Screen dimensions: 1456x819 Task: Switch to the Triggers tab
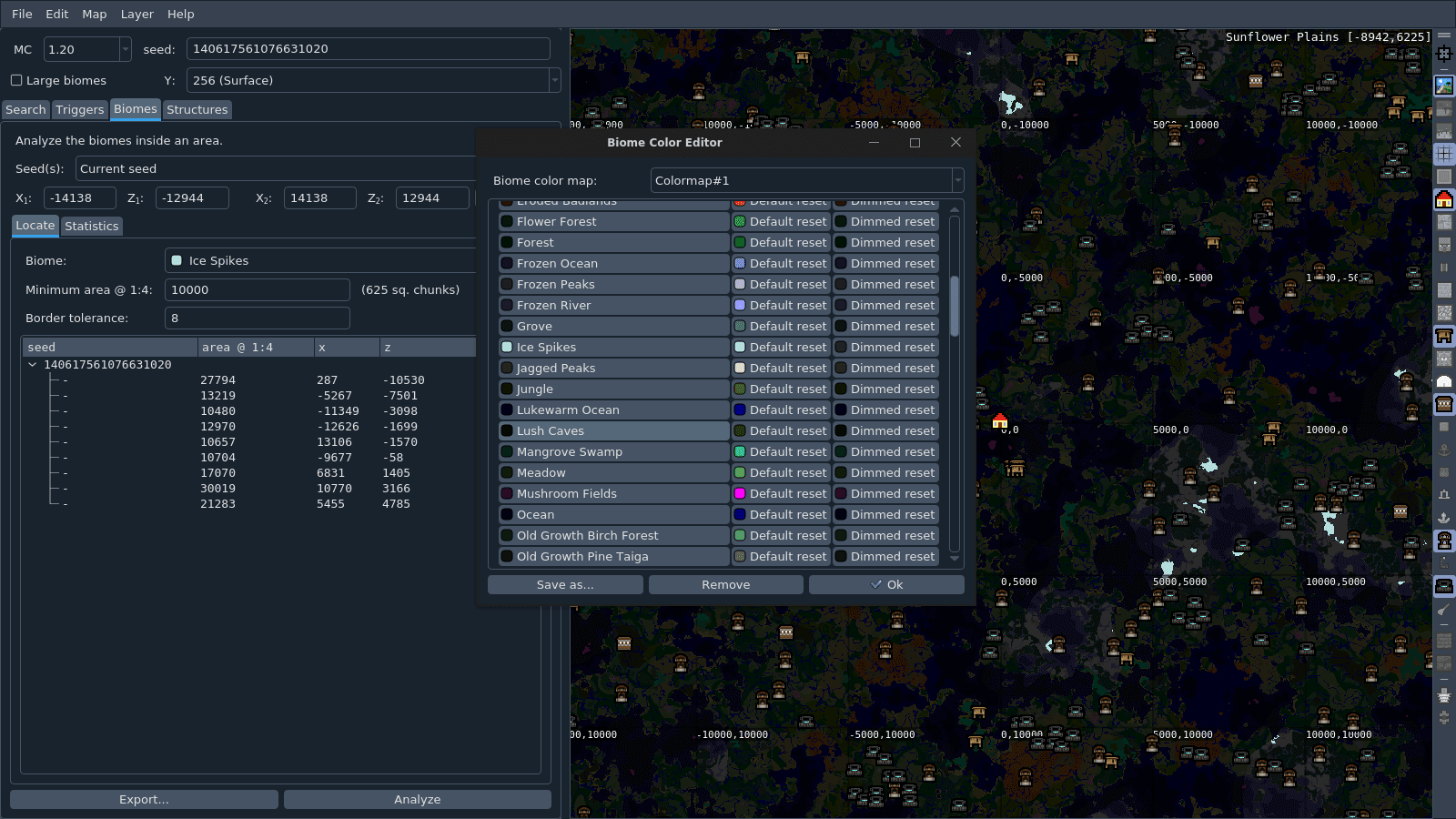80,109
